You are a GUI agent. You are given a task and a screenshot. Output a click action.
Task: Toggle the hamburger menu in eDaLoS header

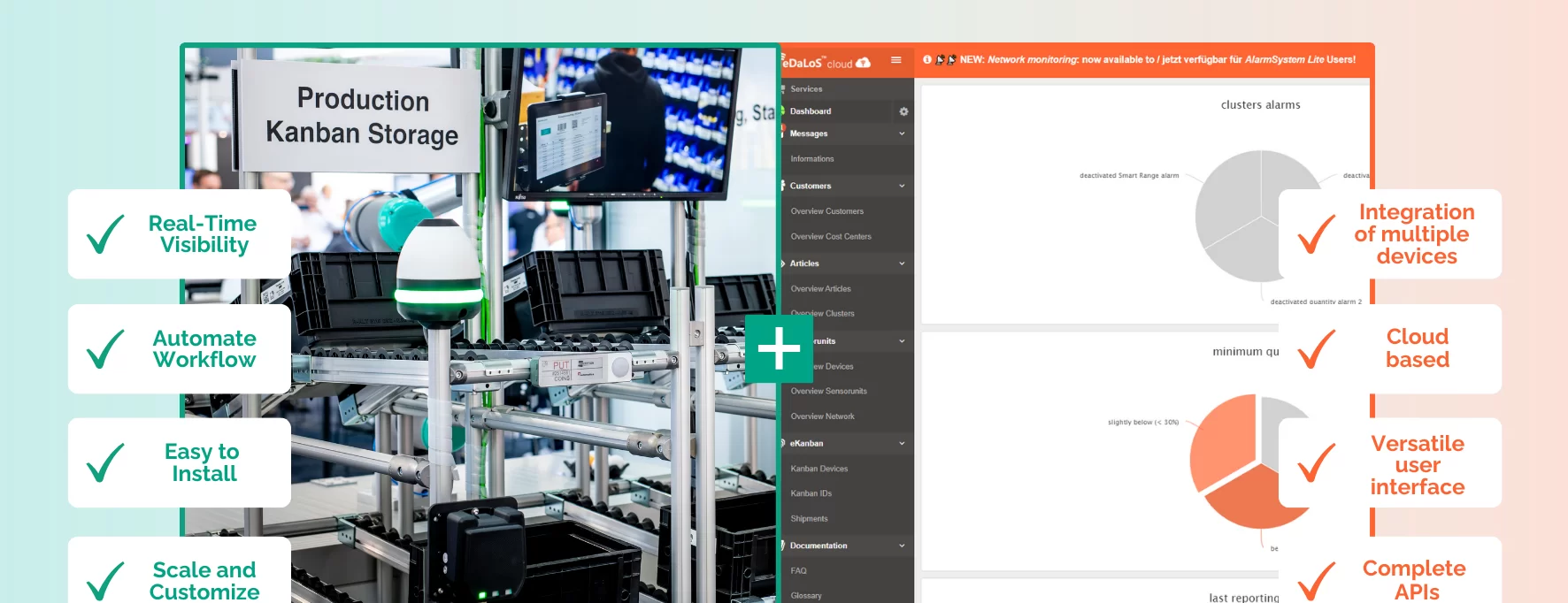895,60
